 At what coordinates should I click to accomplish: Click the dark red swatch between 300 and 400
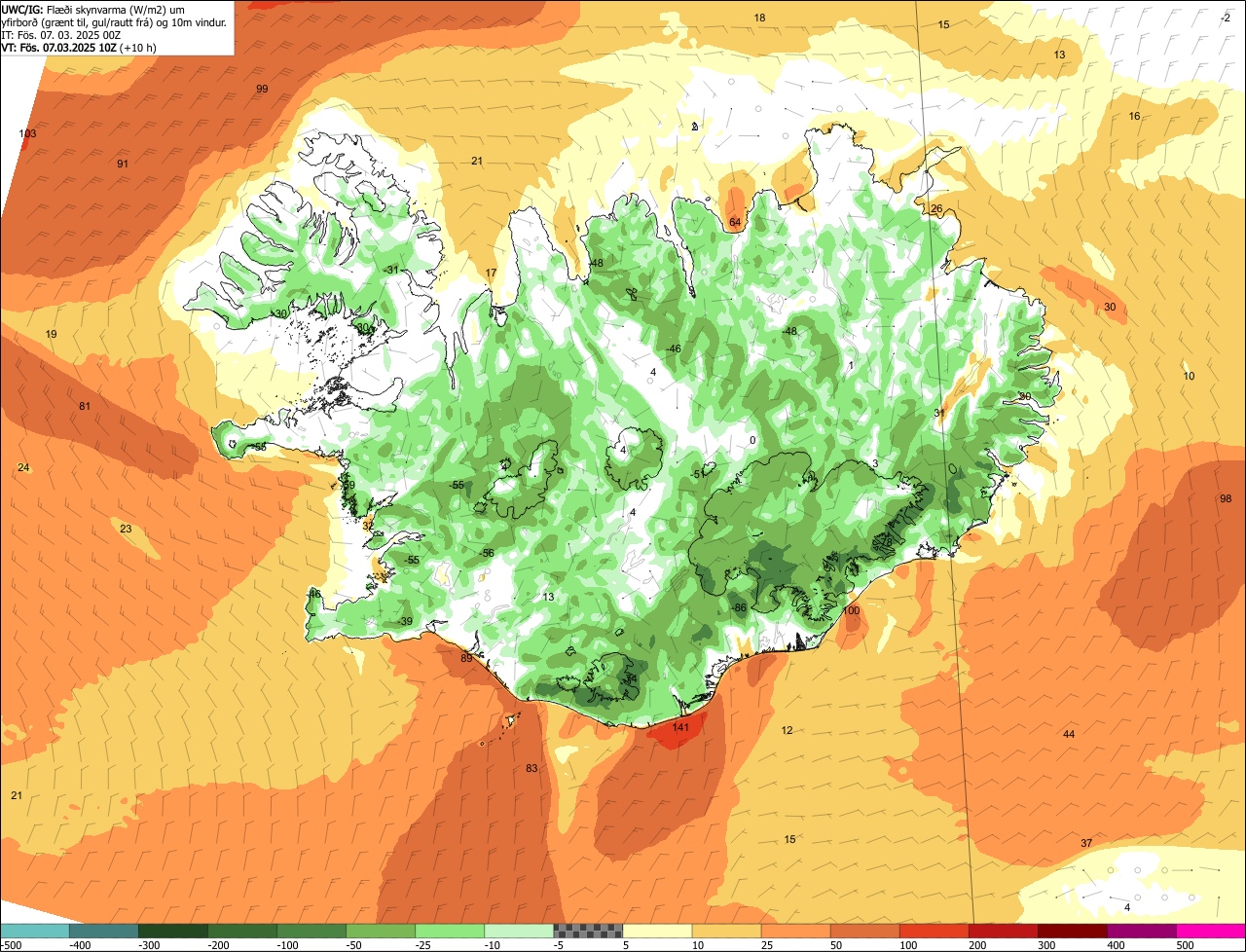pos(1072,931)
